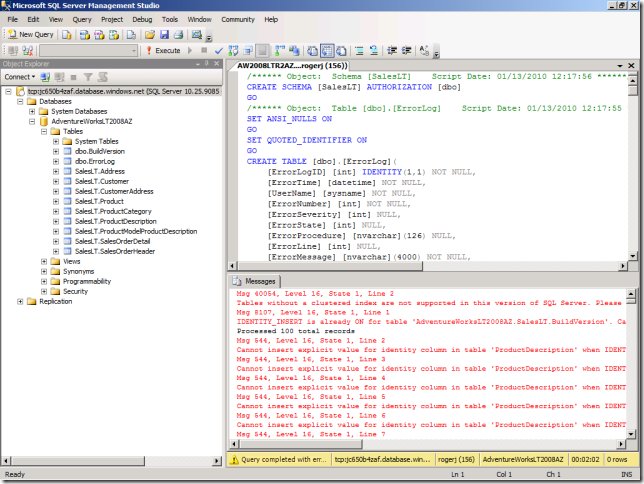Save the script with the floppy disk icon
This screenshot has height=484, width=644.
pos(164,35)
